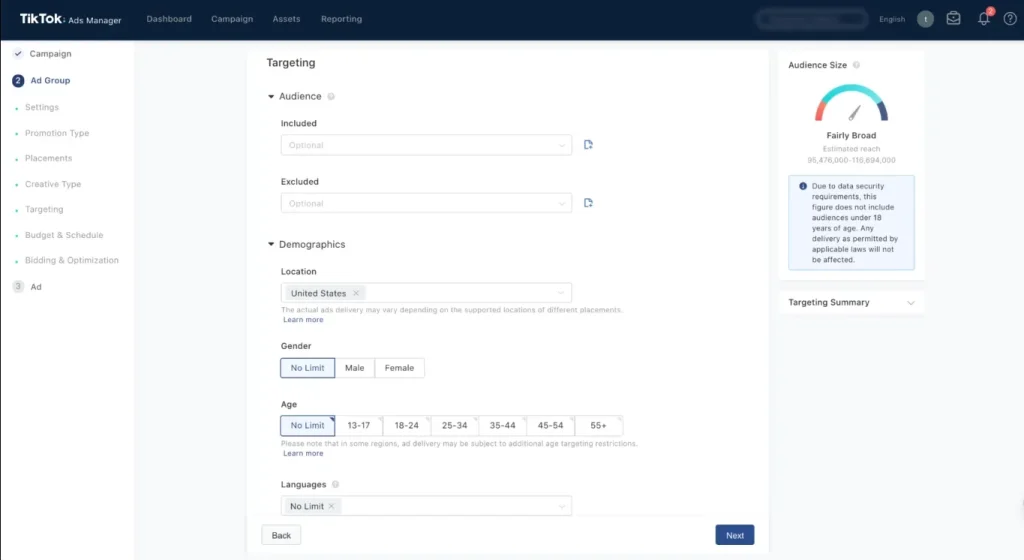This screenshot has width=1024, height=560.
Task: Open the Excluded audience dropdown
Action: (x=426, y=203)
